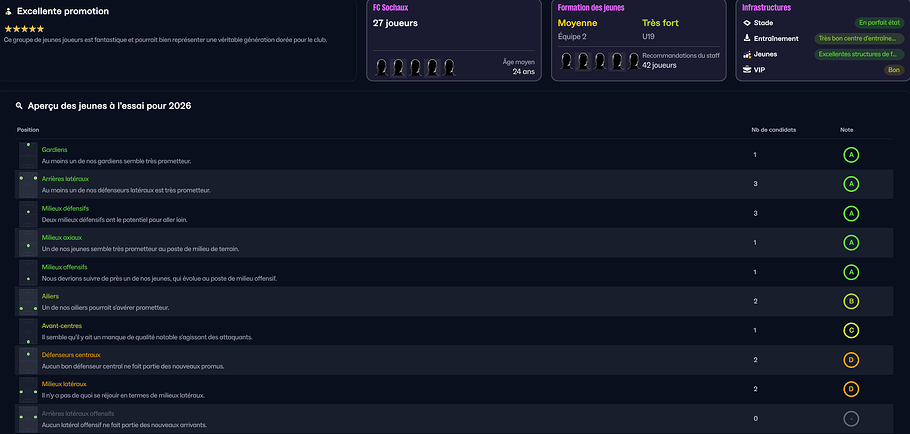Image resolution: width=910 pixels, height=434 pixels.
Task: Click the 'En parfait état' stadium status badge
Action: (879, 22)
